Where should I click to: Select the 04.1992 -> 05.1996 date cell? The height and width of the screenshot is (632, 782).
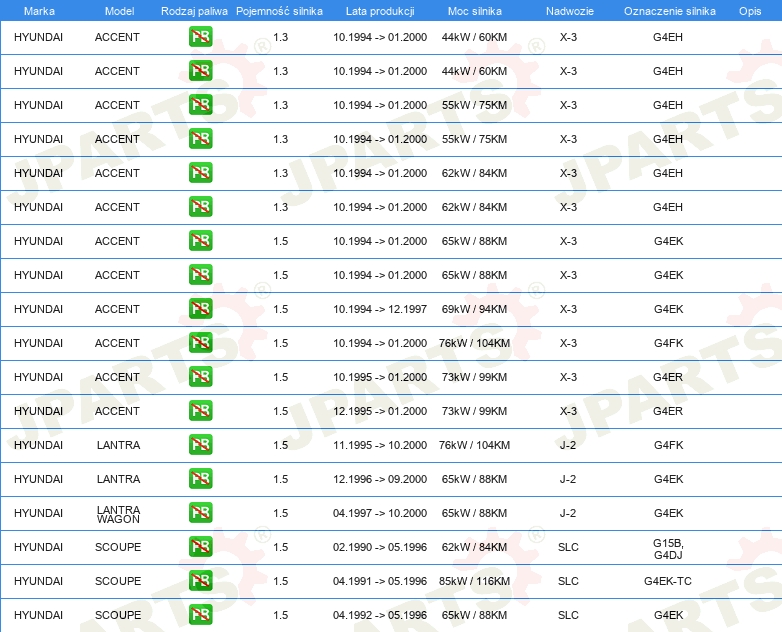pos(380,615)
